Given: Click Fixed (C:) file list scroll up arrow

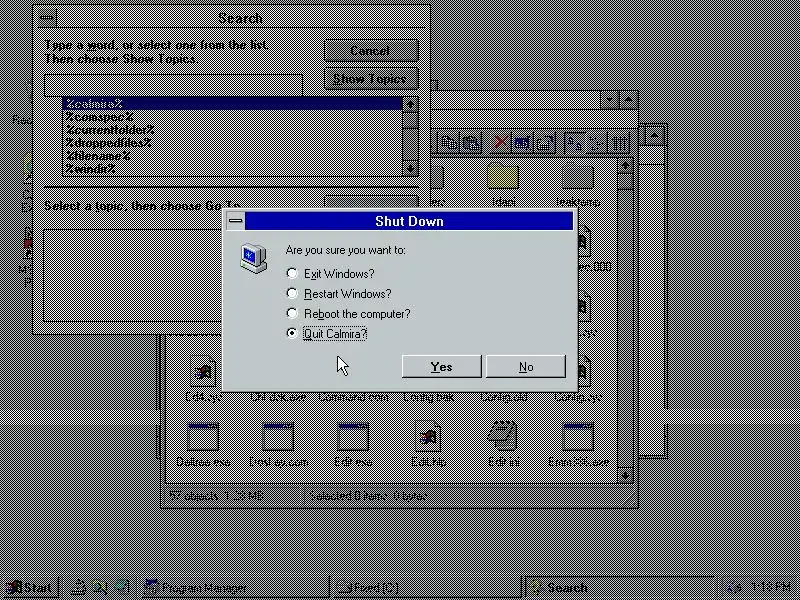Looking at the screenshot, I should tap(626, 166).
